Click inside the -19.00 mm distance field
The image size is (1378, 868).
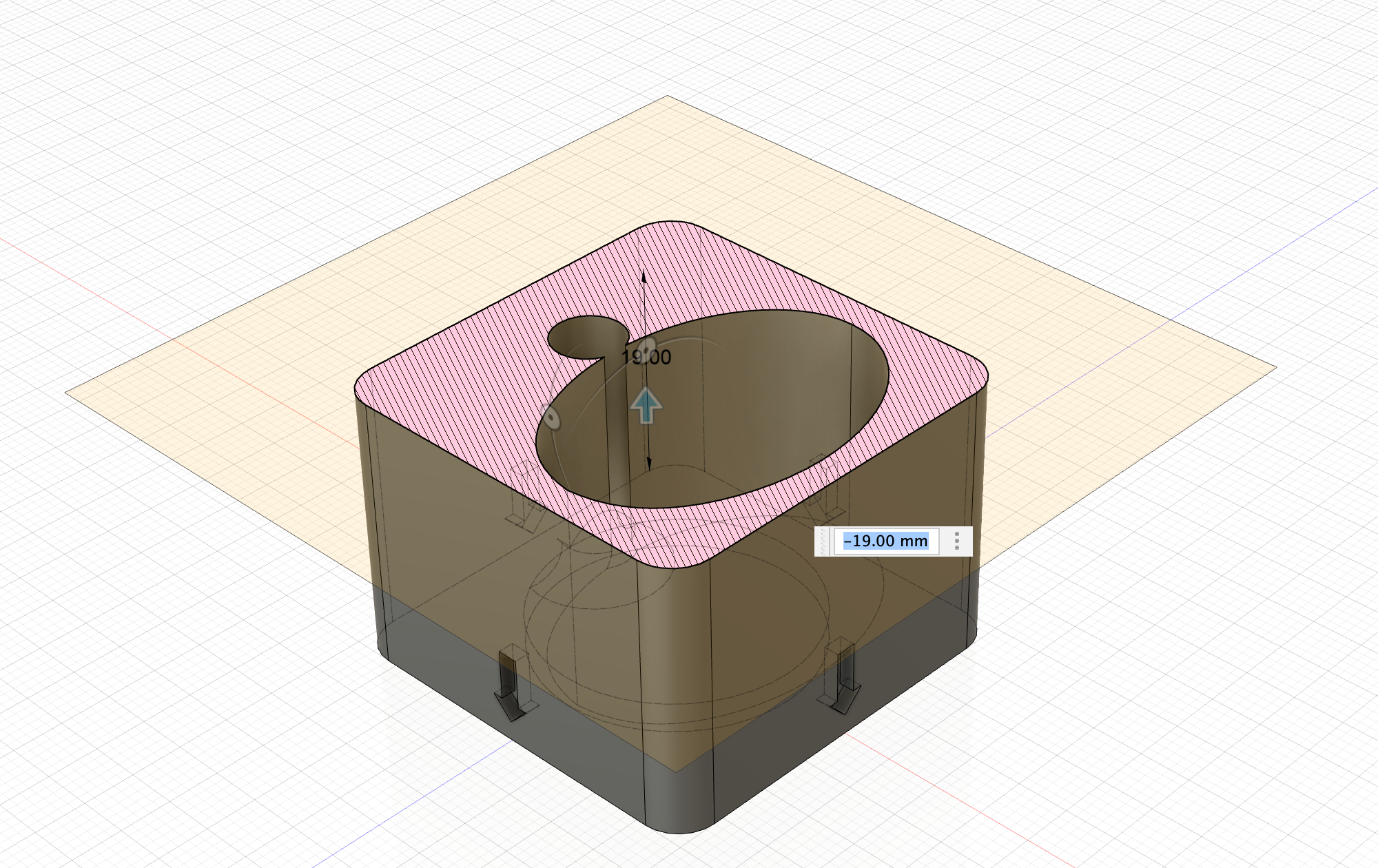tap(885, 541)
